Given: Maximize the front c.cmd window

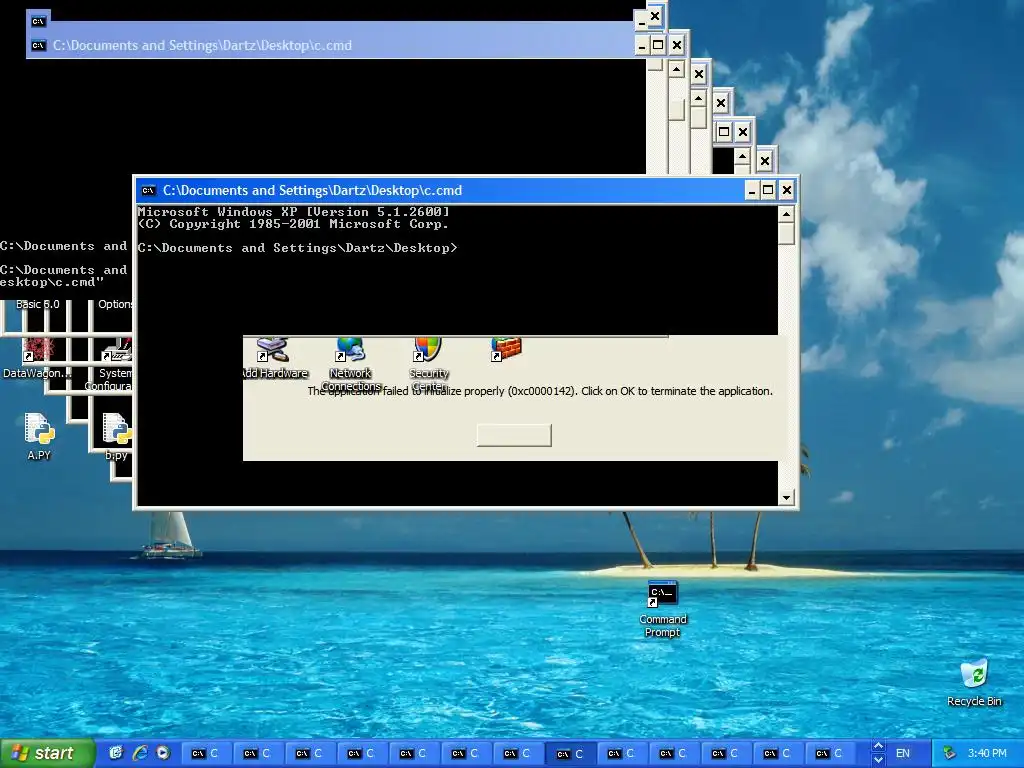Looking at the screenshot, I should pos(769,191).
